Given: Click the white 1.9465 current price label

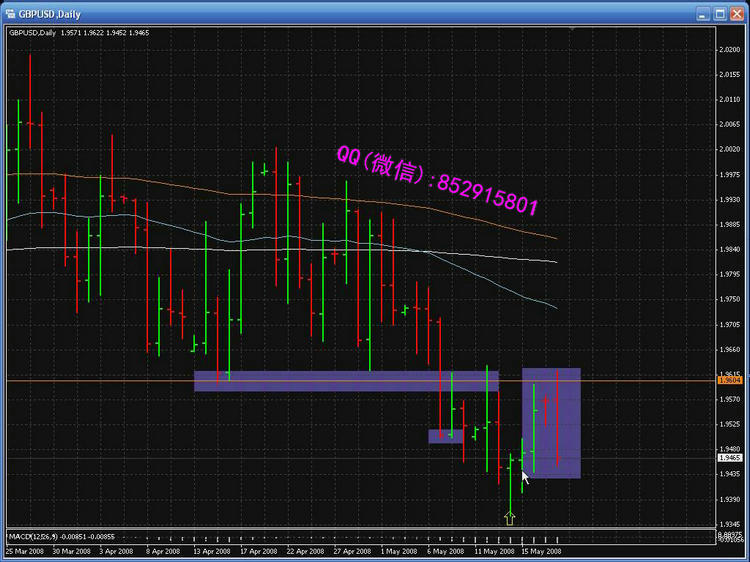Looking at the screenshot, I should pos(729,458).
